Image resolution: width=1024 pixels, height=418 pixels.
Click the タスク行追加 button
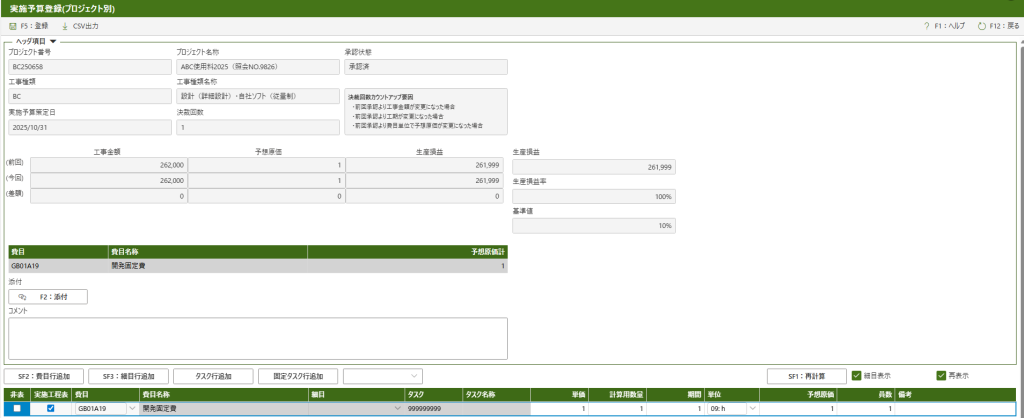[214, 376]
